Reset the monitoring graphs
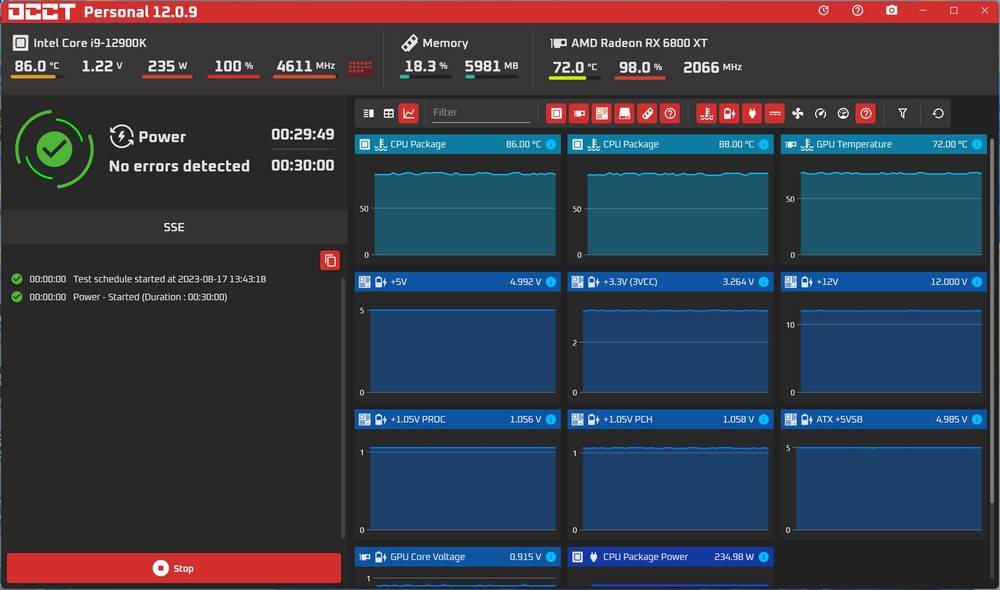This screenshot has width=1000, height=590. [938, 114]
